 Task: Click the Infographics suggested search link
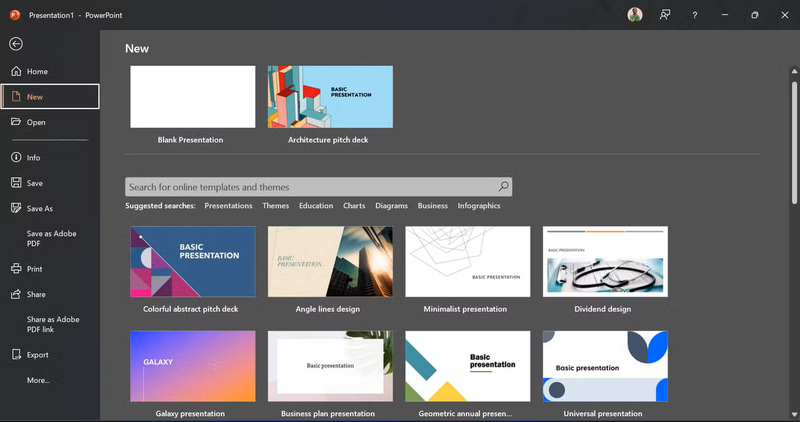[479, 206]
